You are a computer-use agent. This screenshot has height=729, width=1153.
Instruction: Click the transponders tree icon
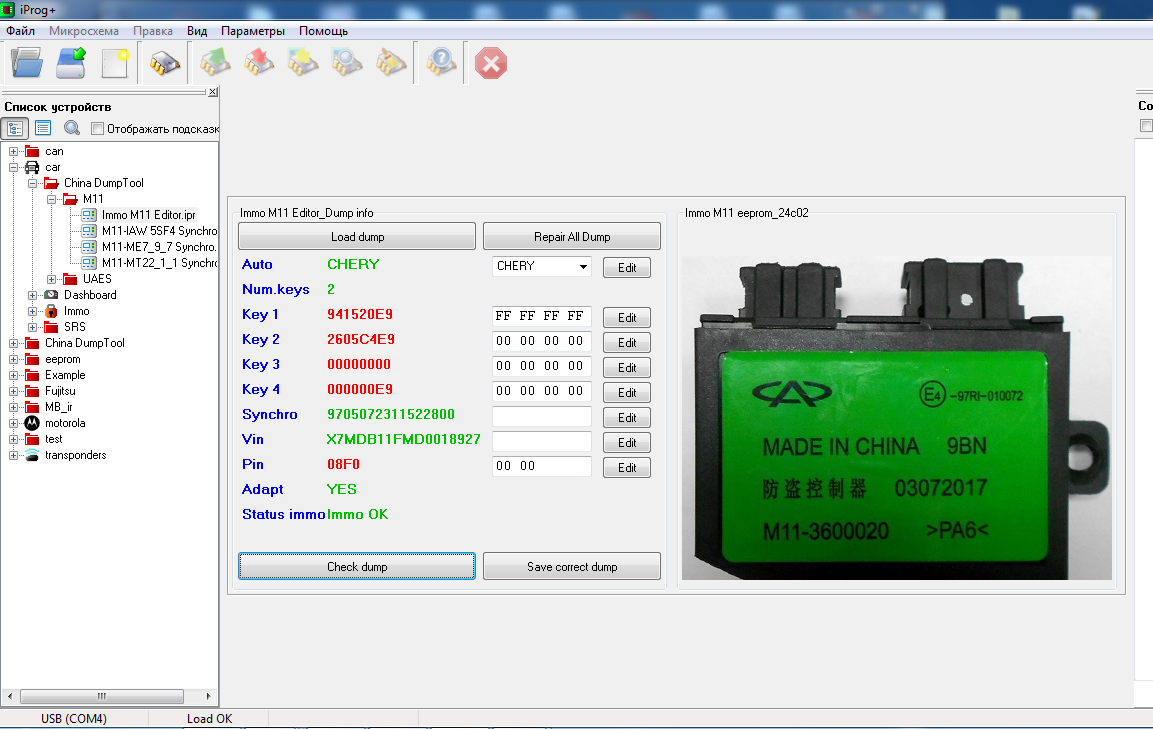click(32, 455)
